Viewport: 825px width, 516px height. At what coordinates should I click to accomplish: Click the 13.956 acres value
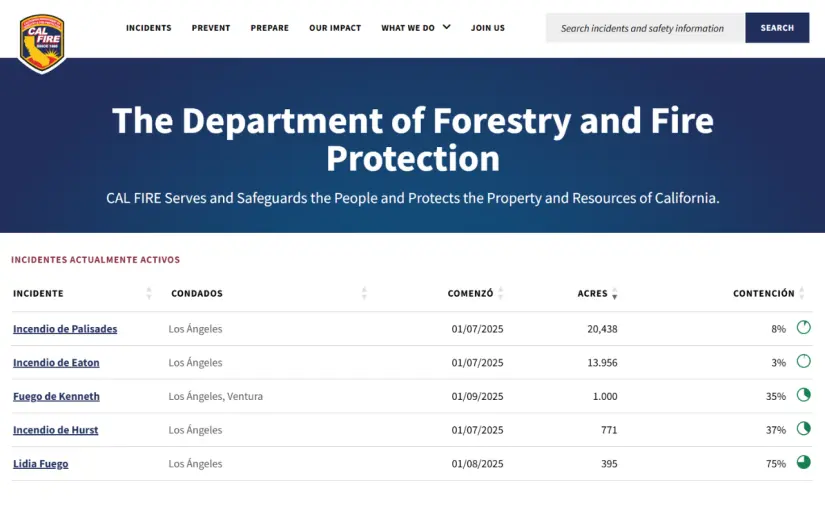[602, 362]
